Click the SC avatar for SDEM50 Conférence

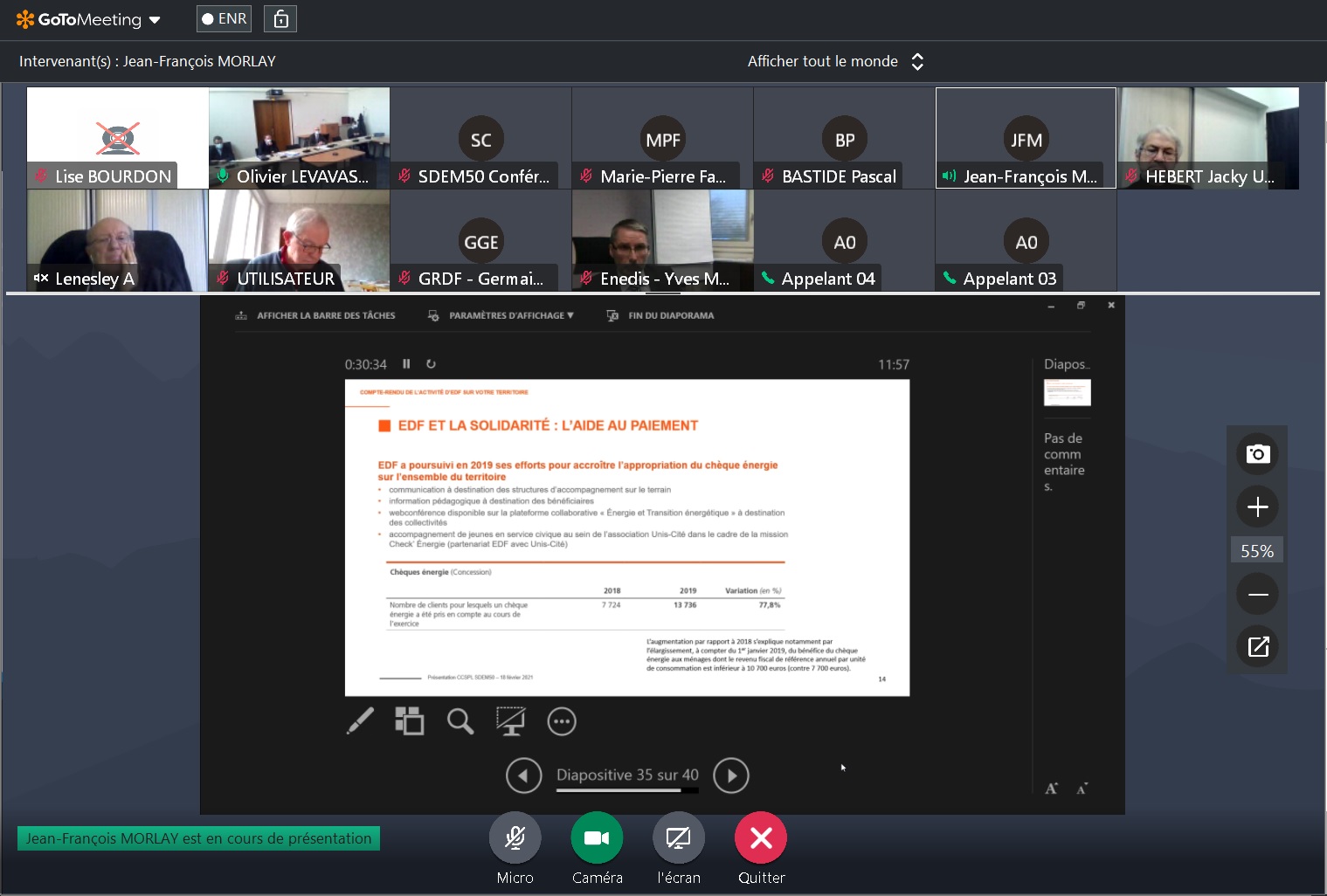coord(481,140)
